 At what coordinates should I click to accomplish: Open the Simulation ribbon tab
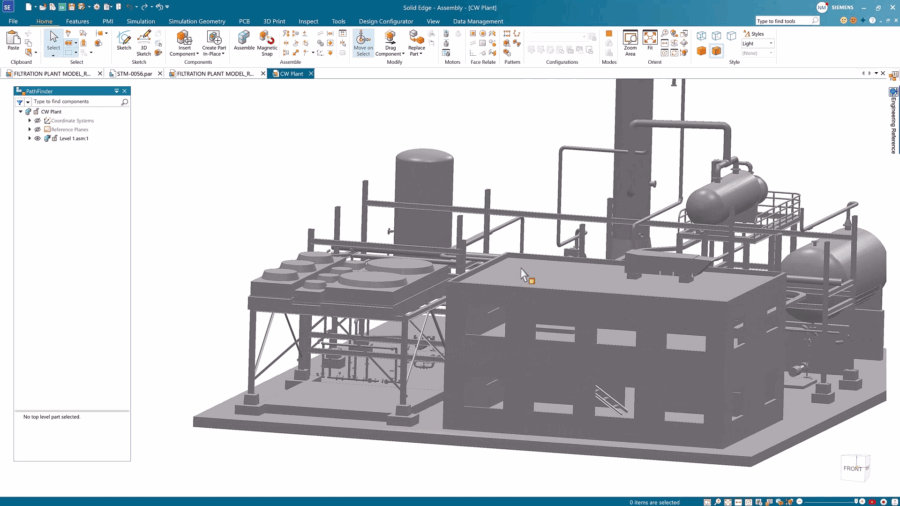coord(141,21)
